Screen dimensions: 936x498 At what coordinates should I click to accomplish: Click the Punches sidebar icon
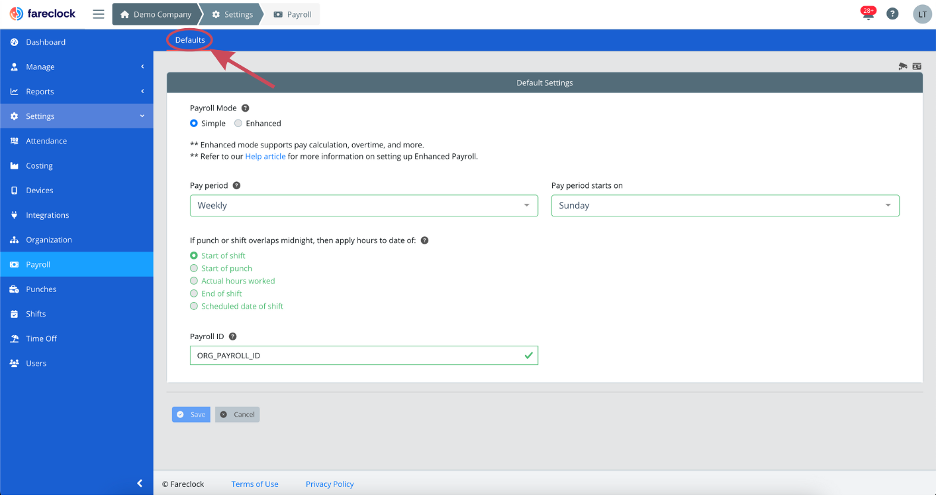pos(14,289)
